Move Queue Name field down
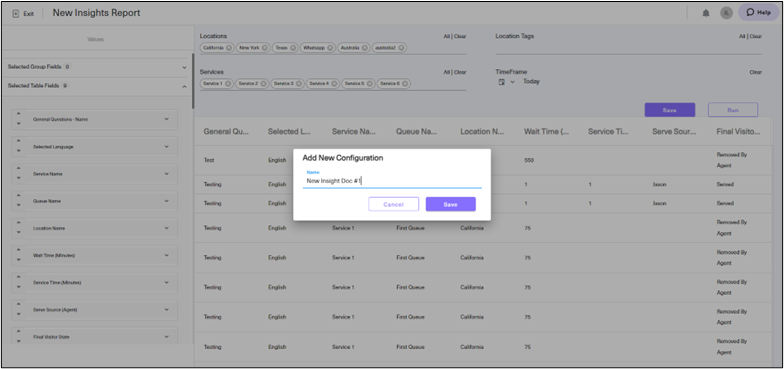Screen dimensions: 784x369 [19, 206]
